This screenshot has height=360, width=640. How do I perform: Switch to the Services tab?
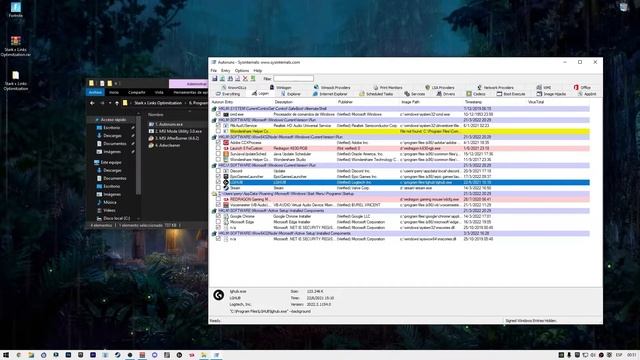pos(414,94)
